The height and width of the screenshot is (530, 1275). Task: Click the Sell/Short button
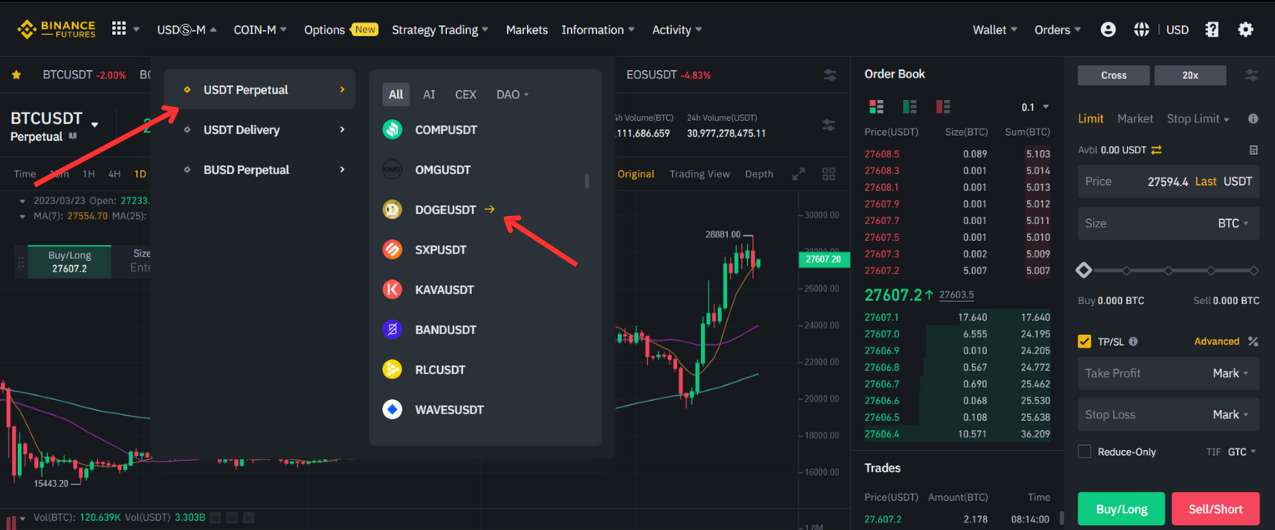pyautogui.click(x=1215, y=509)
